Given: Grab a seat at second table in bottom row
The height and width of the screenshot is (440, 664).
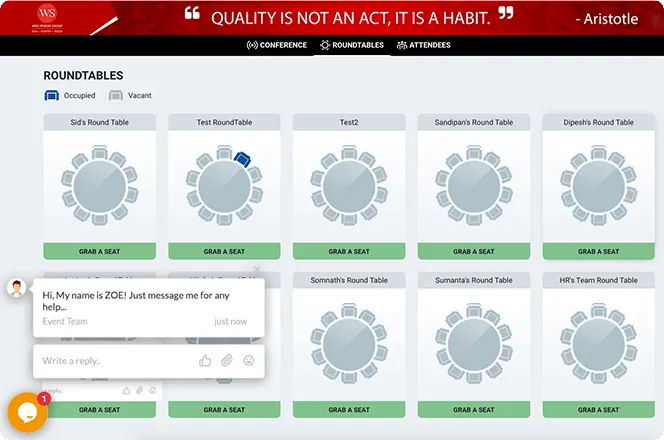Looking at the screenshot, I should point(224,410).
